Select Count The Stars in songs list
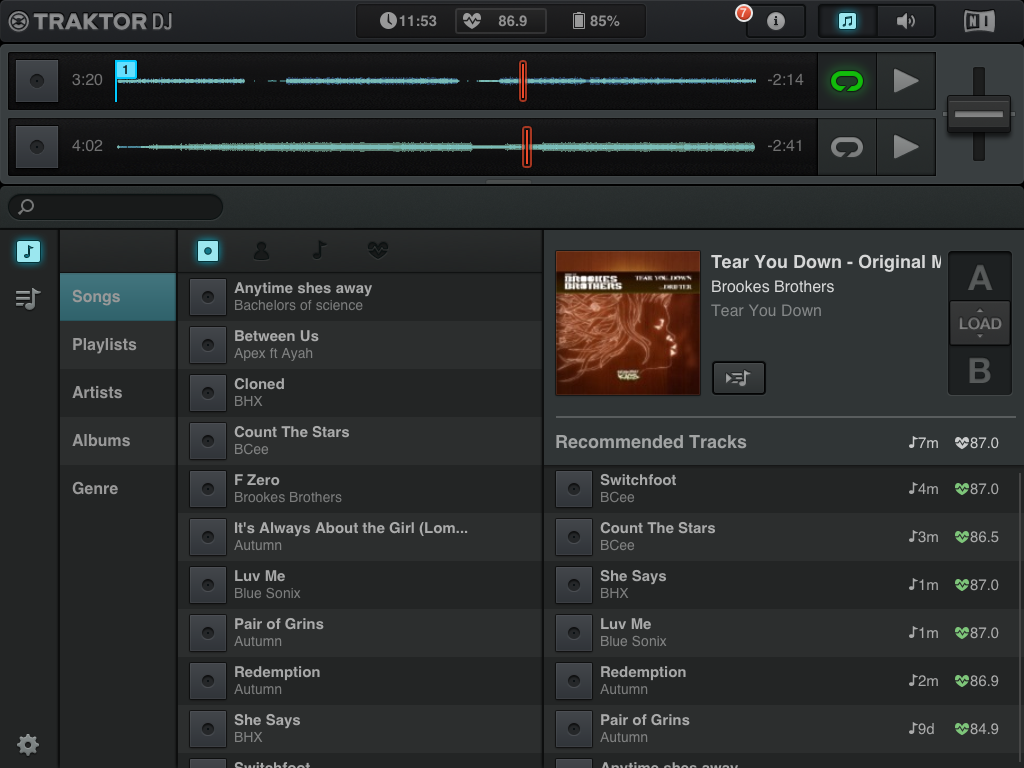The height and width of the screenshot is (768, 1024). [360, 441]
